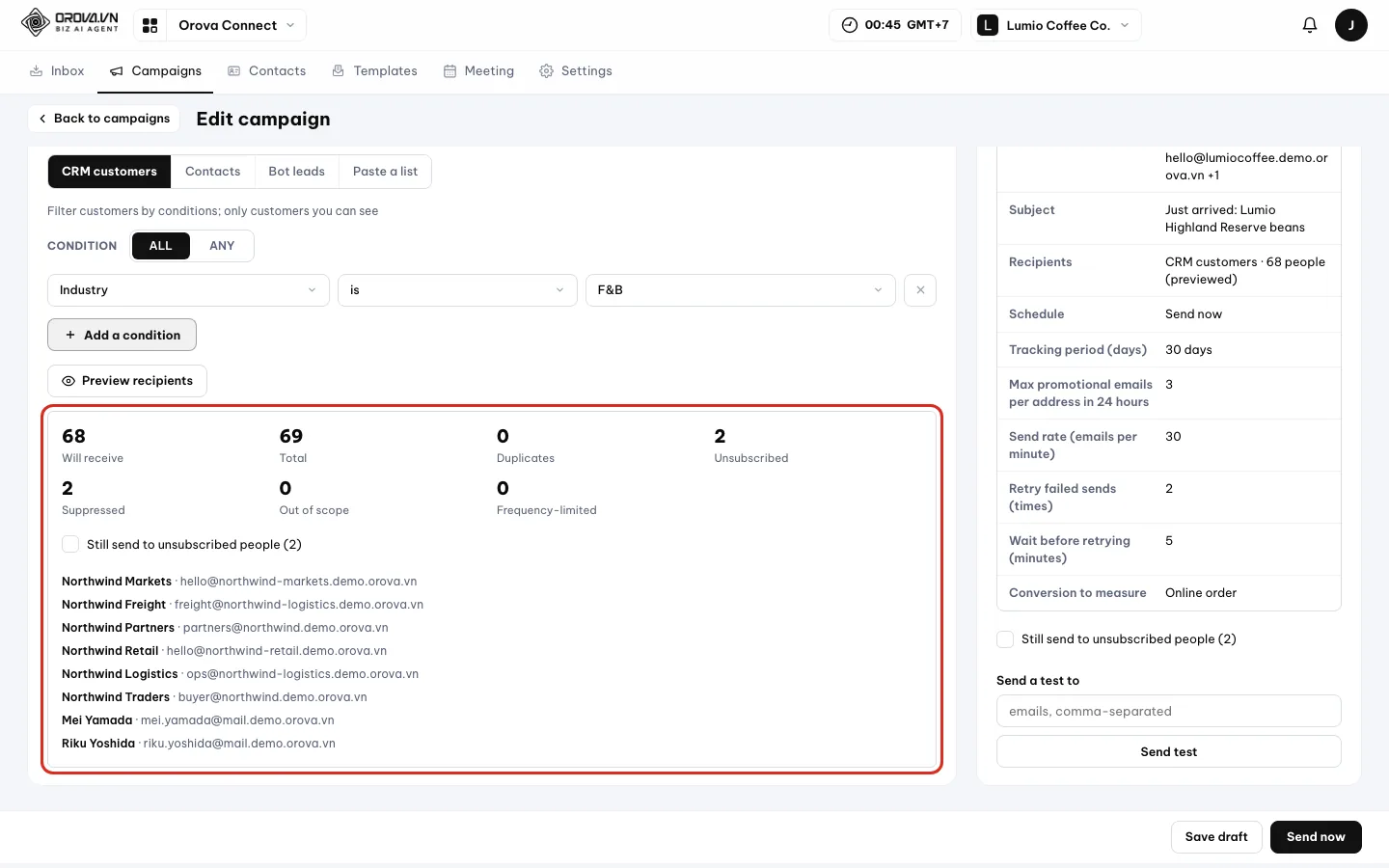Focus the Send a test to field
Viewport: 1389px width, 868px height.
point(1168,711)
